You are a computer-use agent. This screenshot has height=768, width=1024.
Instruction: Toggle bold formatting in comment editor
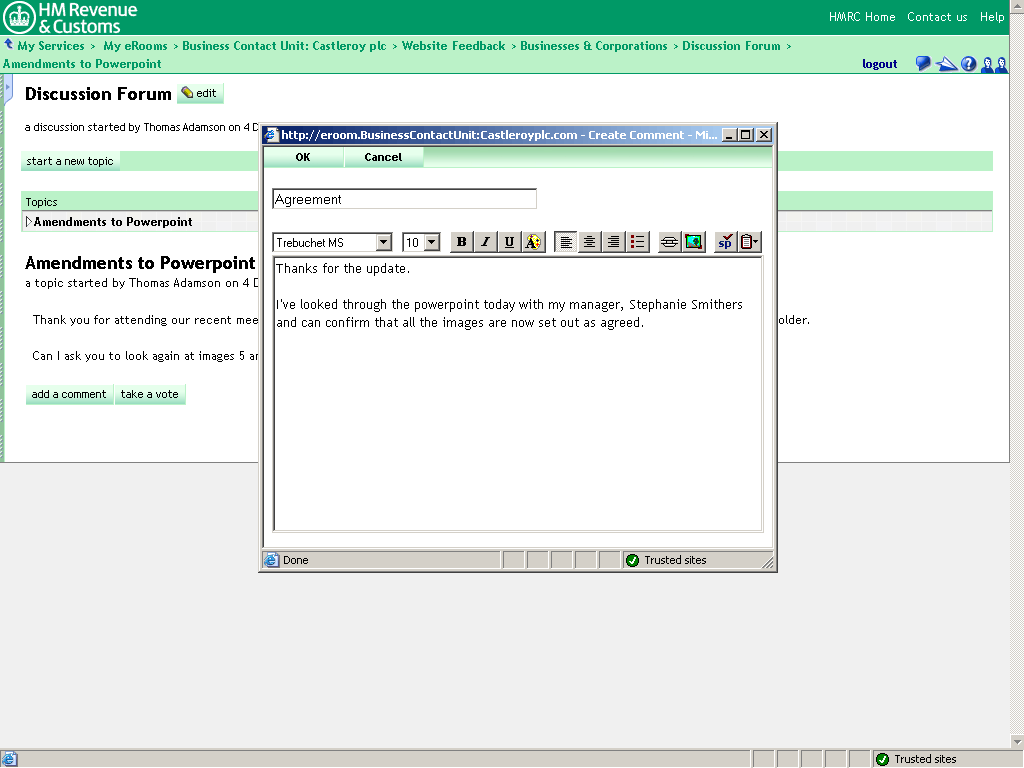point(461,242)
